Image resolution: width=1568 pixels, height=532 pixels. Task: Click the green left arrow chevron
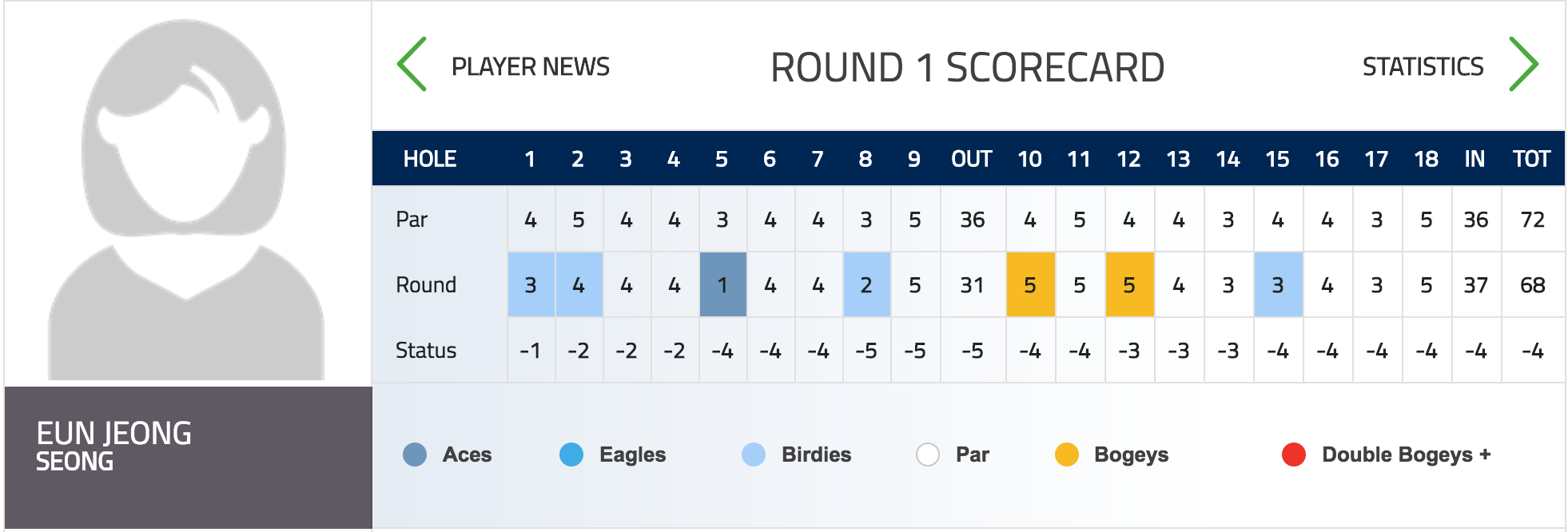click(412, 65)
